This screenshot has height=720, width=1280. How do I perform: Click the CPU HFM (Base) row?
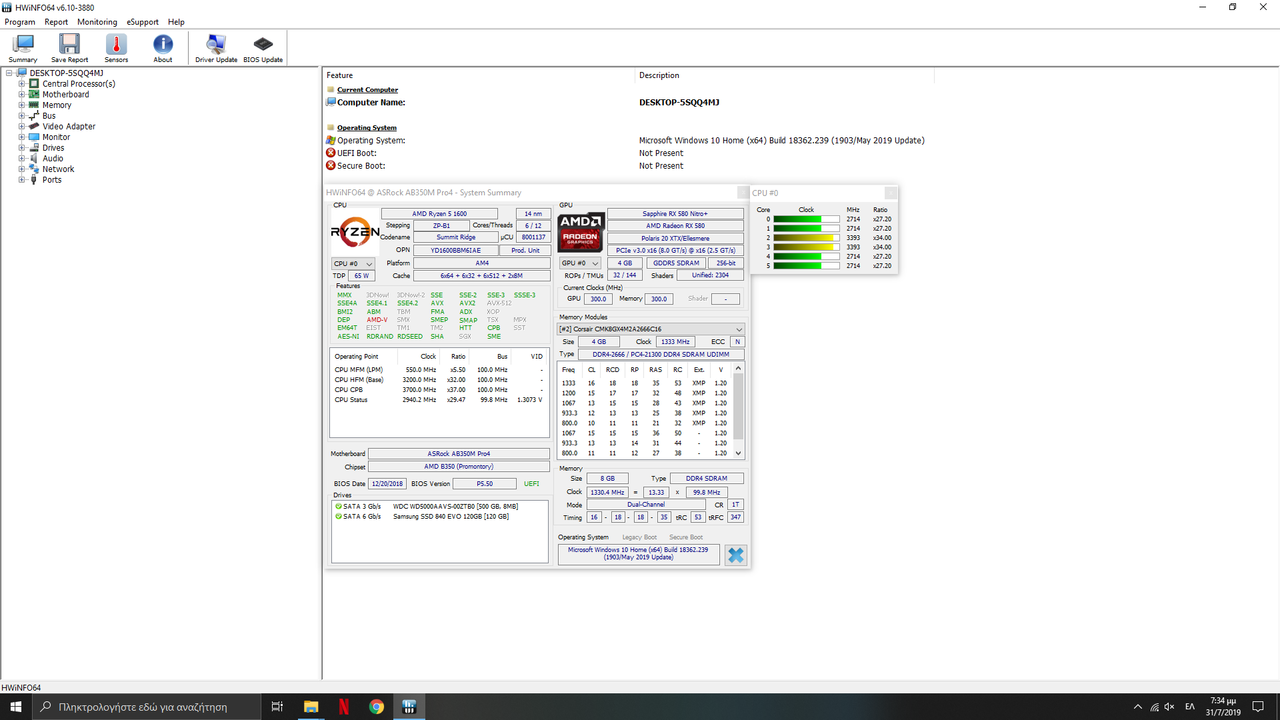coord(439,380)
